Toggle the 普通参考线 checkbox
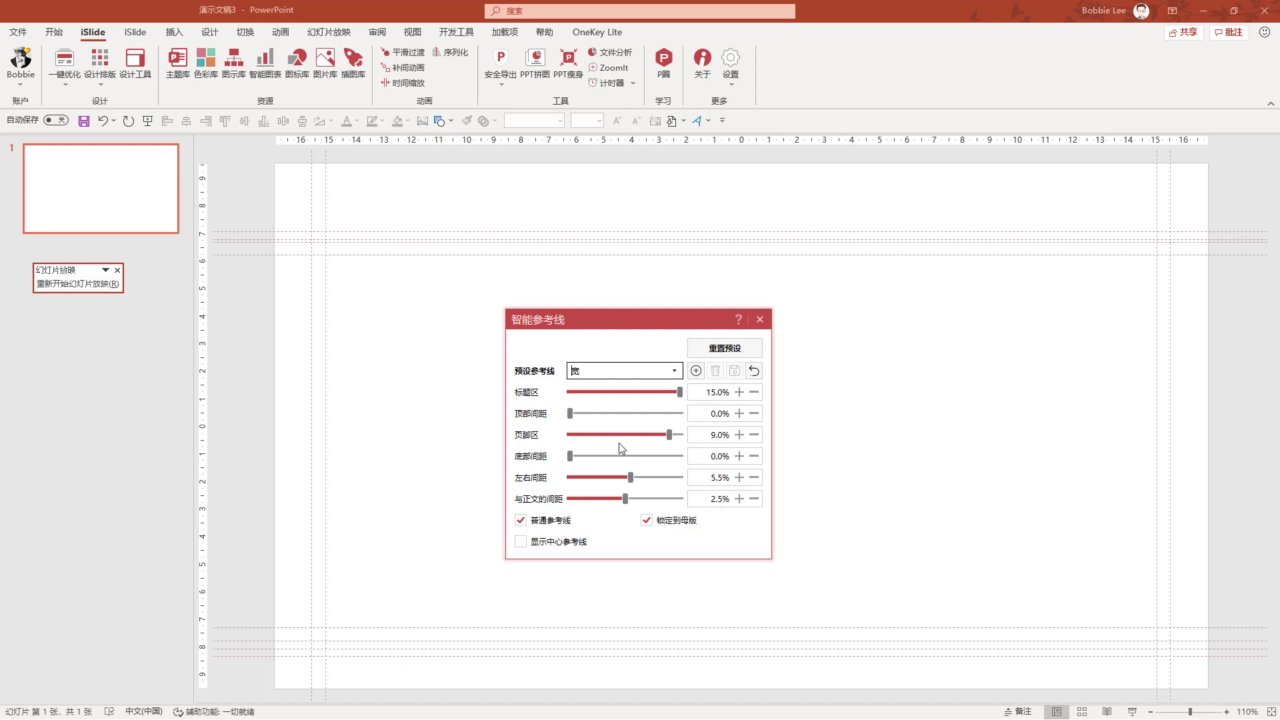The width and height of the screenshot is (1280, 720). (x=520, y=520)
